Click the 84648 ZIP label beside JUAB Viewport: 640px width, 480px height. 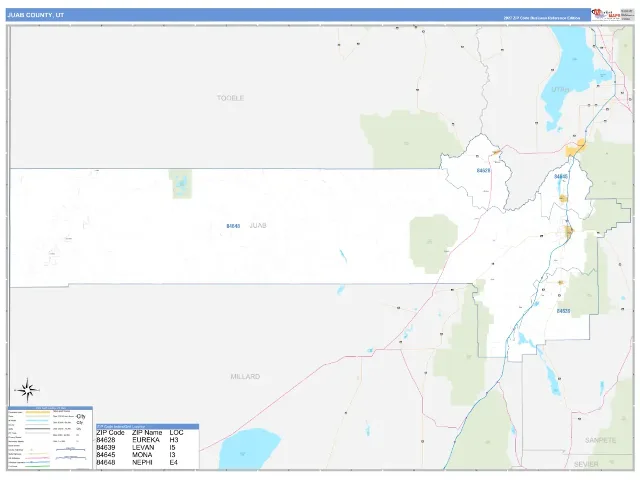pos(233,226)
